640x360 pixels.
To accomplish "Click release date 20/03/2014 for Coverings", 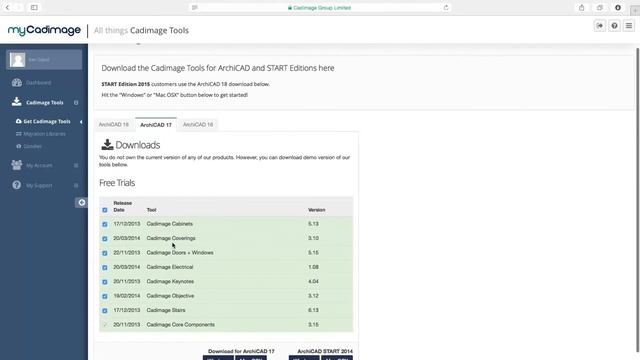I will [127, 238].
